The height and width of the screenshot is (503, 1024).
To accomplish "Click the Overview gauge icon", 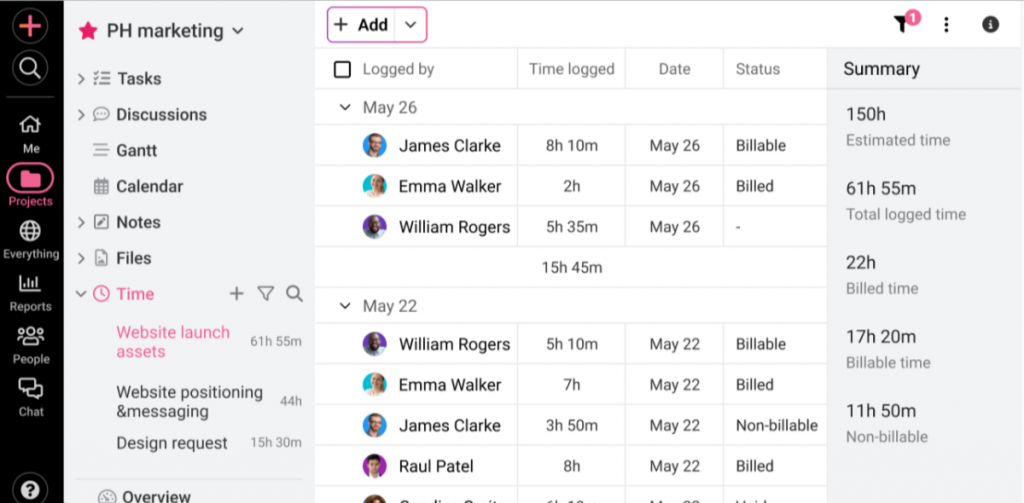I will point(107,496).
